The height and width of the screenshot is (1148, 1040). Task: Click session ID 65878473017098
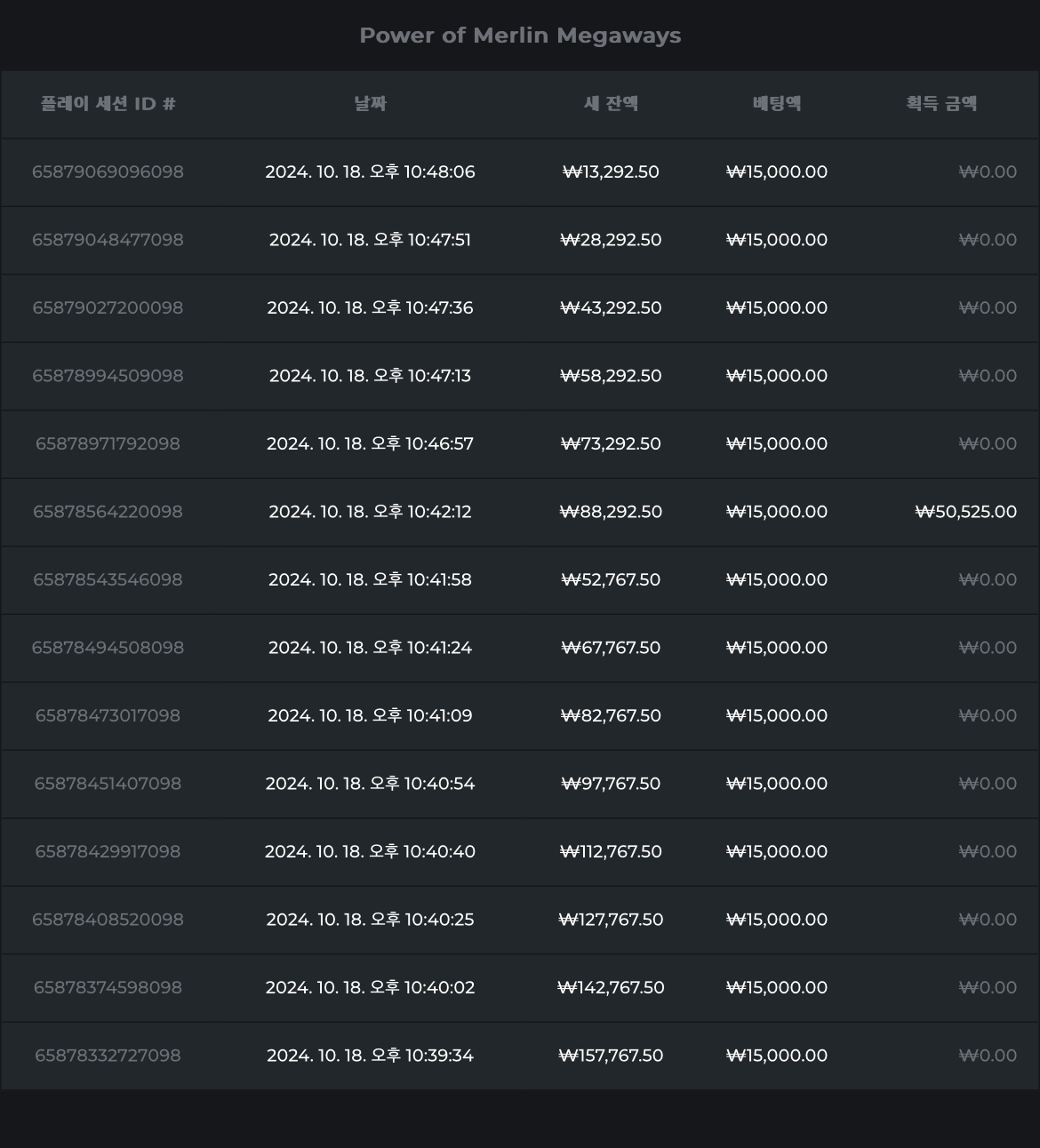point(108,715)
